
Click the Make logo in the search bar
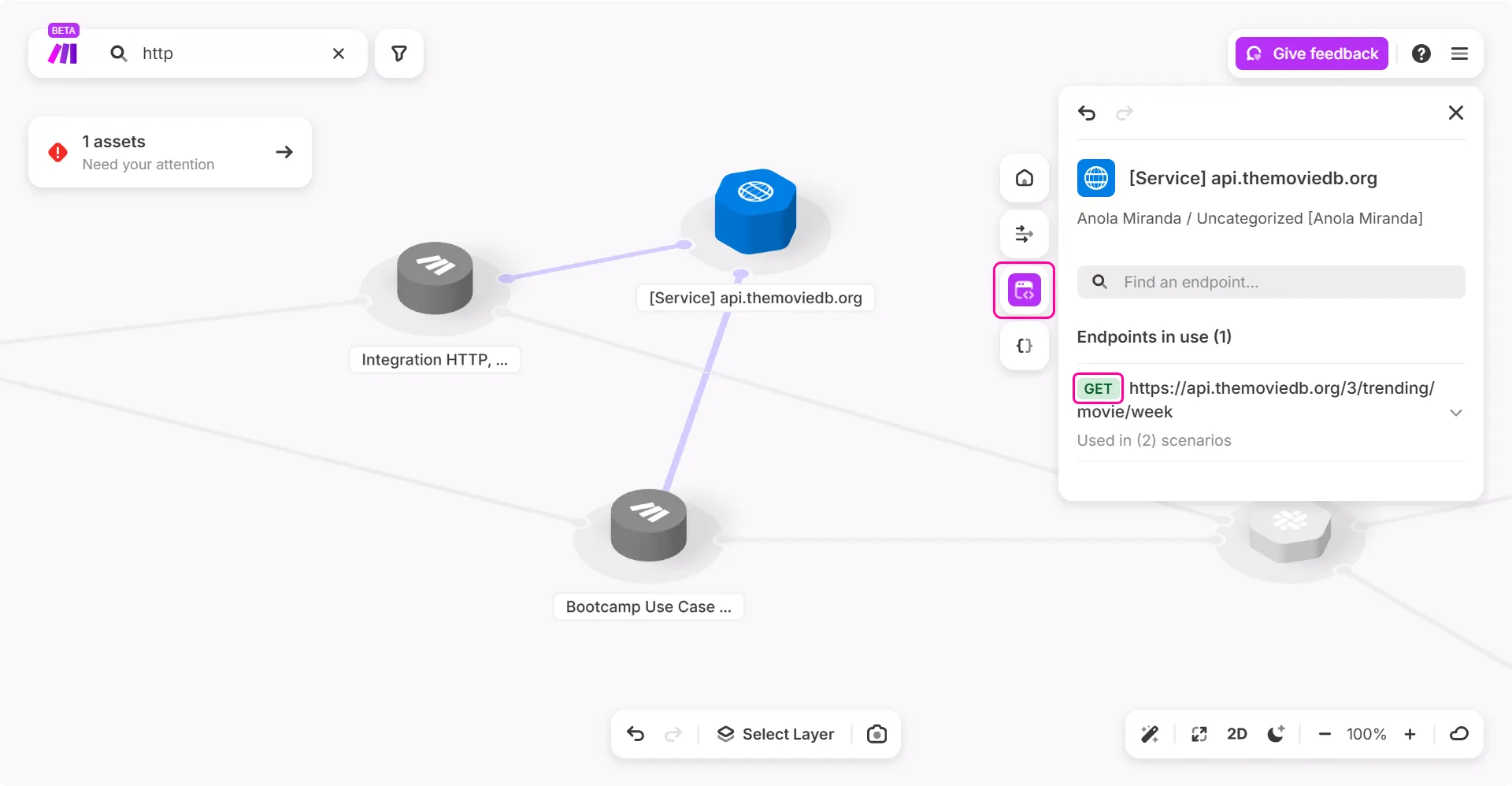click(x=63, y=54)
